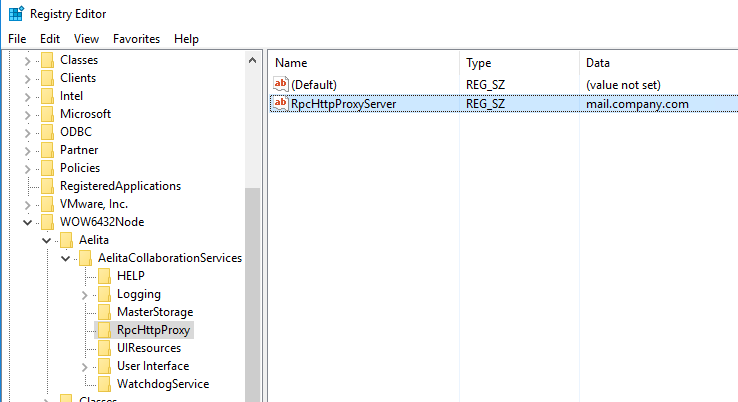Open the Edit menu
Image resolution: width=738 pixels, height=402 pixels.
(x=50, y=39)
